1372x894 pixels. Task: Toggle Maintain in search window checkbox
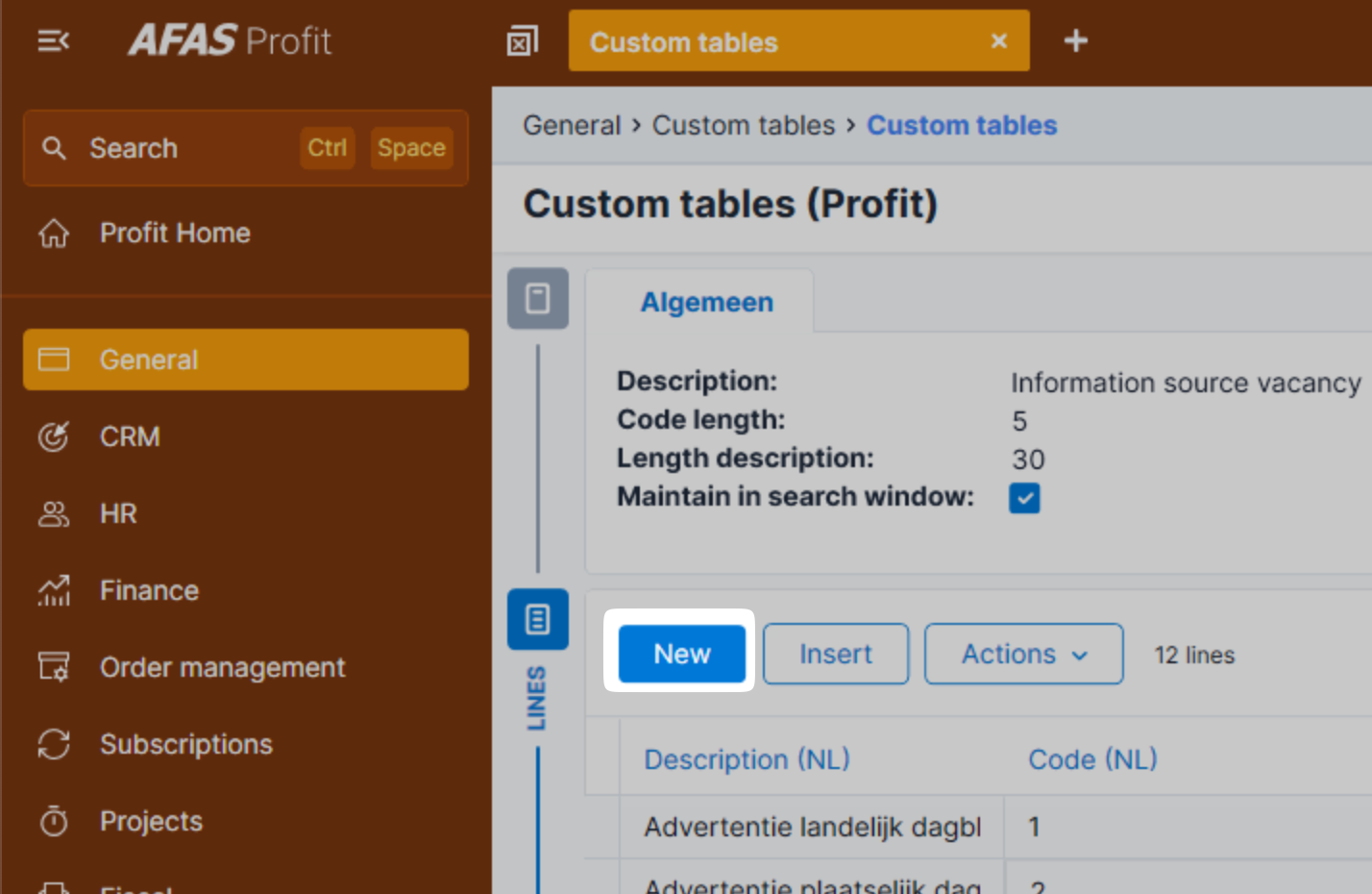[x=1024, y=498]
